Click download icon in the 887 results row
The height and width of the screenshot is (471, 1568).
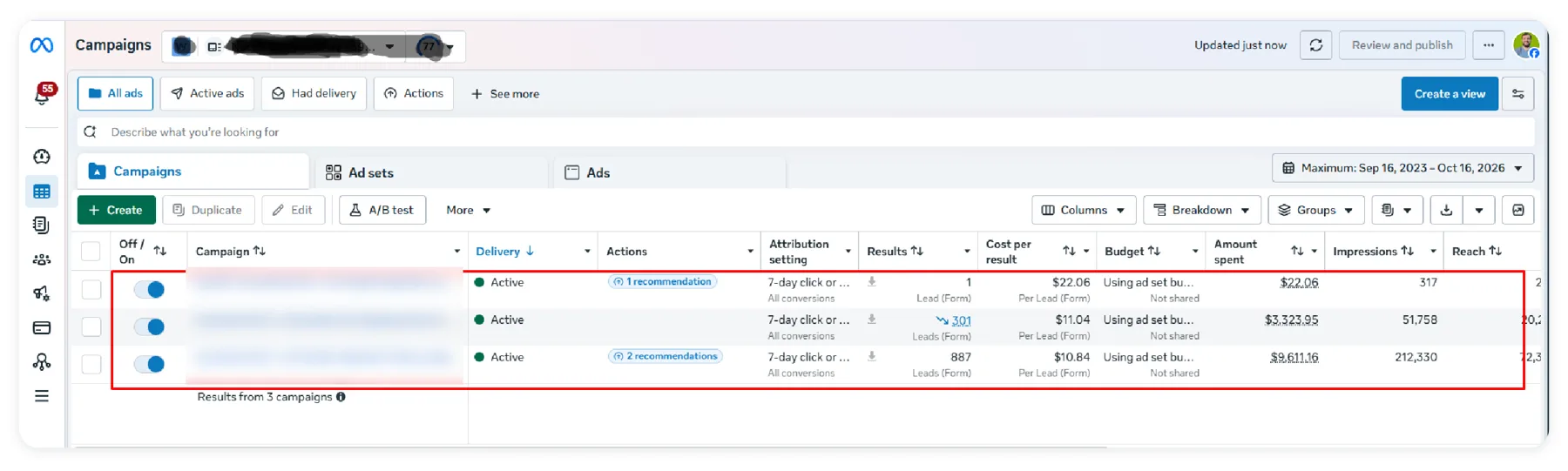(x=872, y=356)
